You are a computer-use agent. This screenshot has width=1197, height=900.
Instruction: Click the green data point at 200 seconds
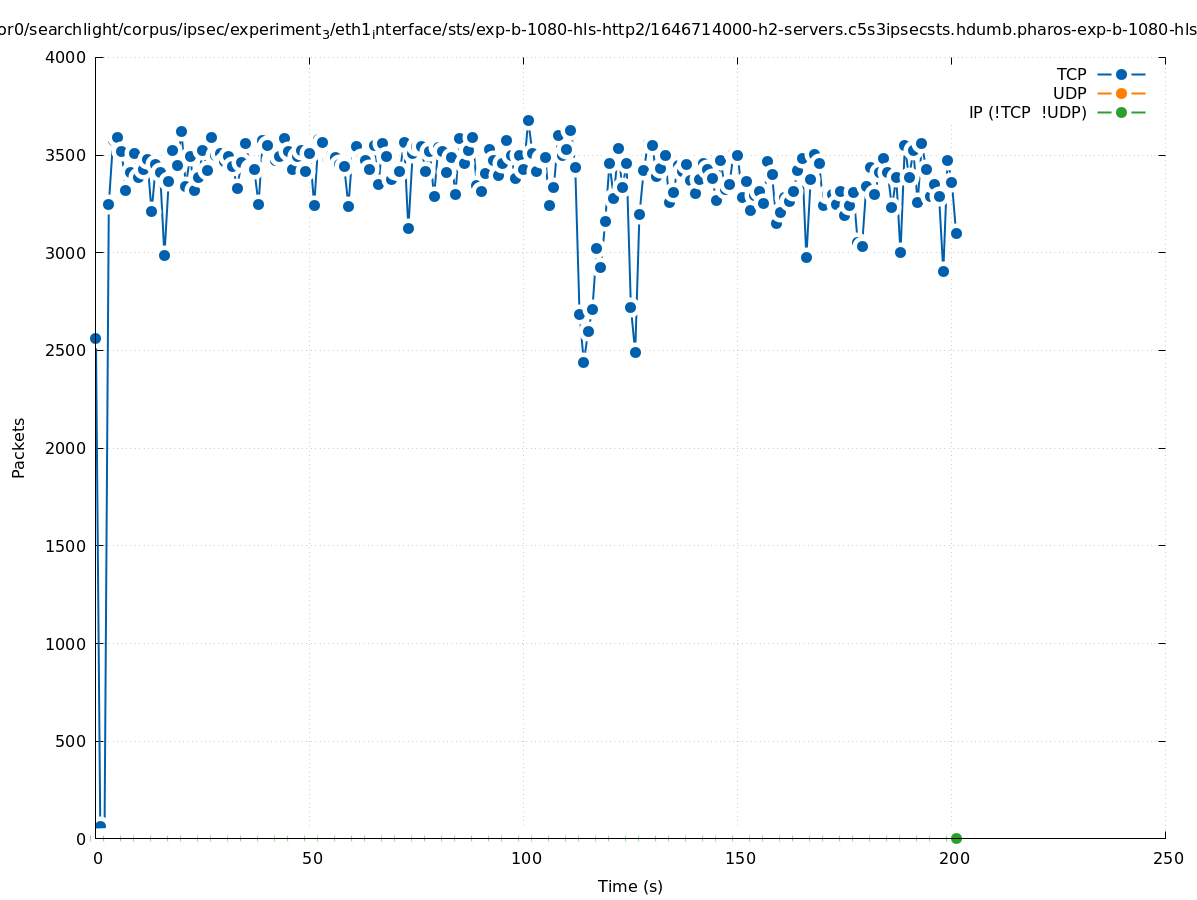pyautogui.click(x=956, y=838)
